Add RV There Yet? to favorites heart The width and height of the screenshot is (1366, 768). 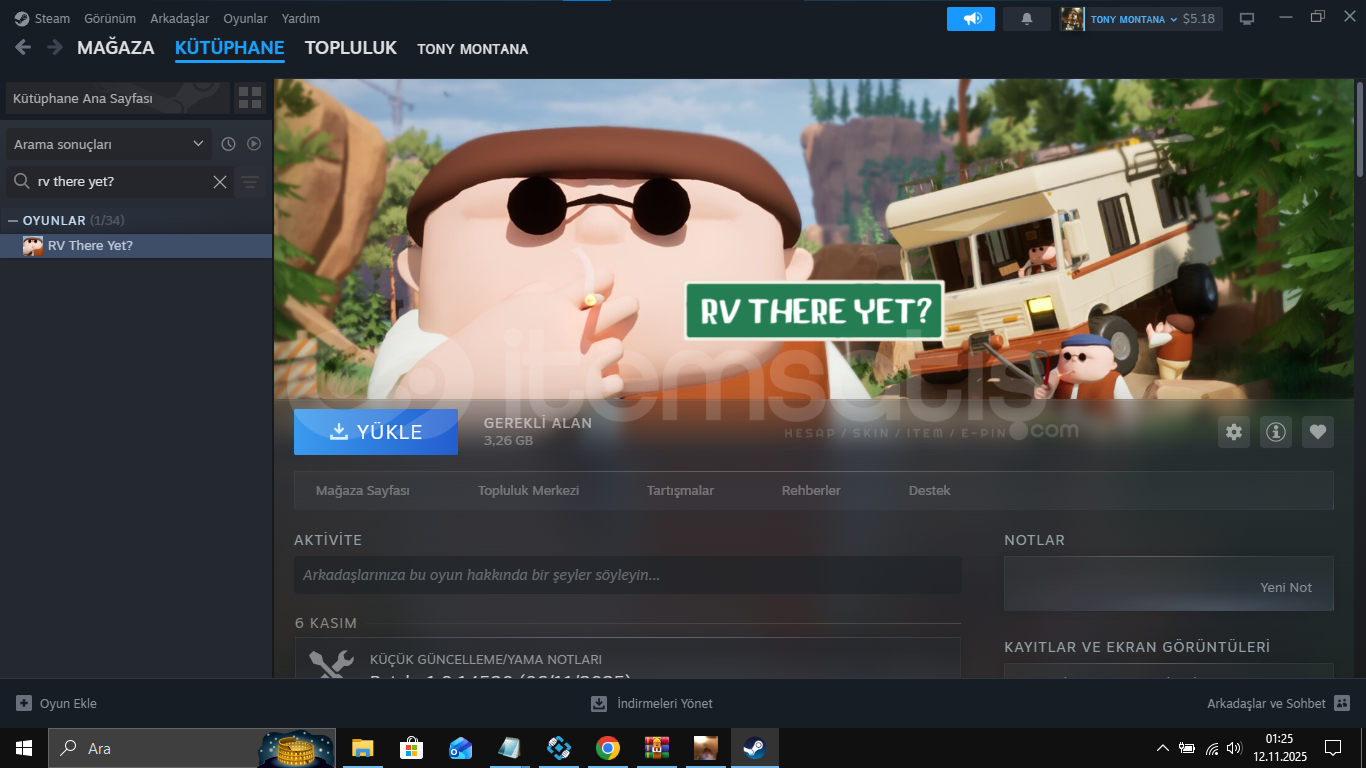1318,432
